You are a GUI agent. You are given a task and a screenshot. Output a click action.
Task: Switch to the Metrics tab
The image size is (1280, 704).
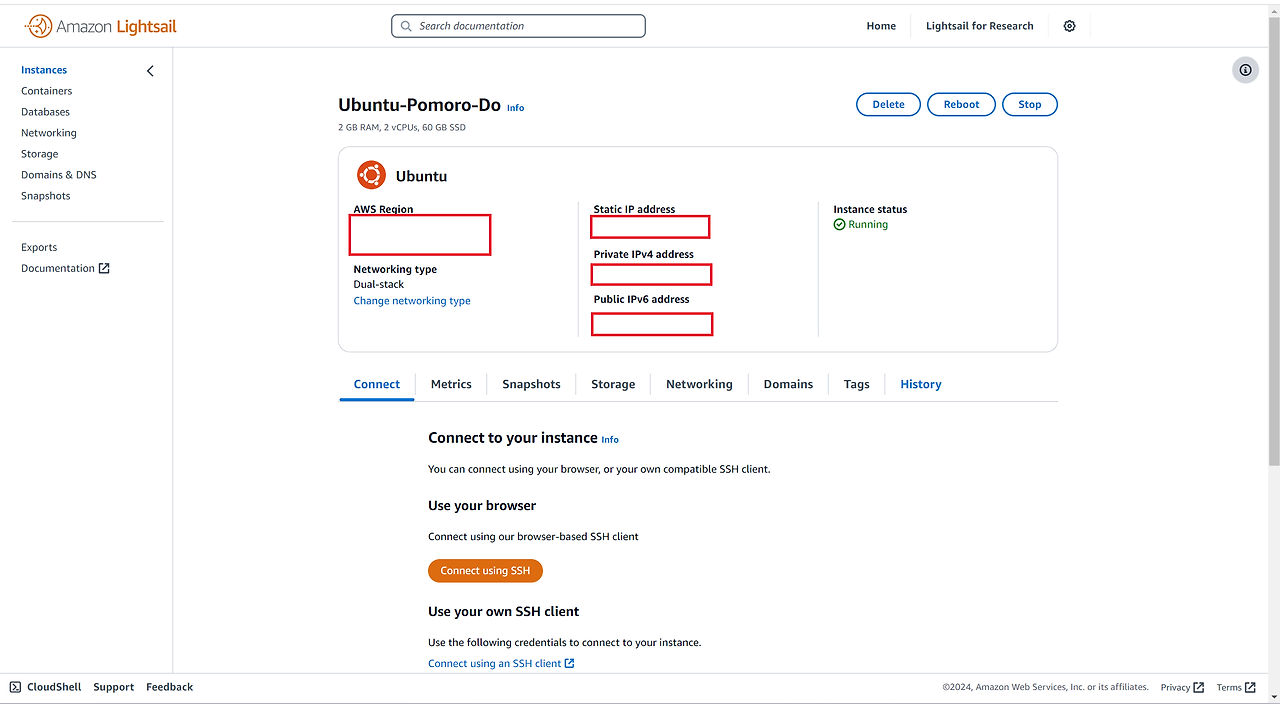[451, 384]
